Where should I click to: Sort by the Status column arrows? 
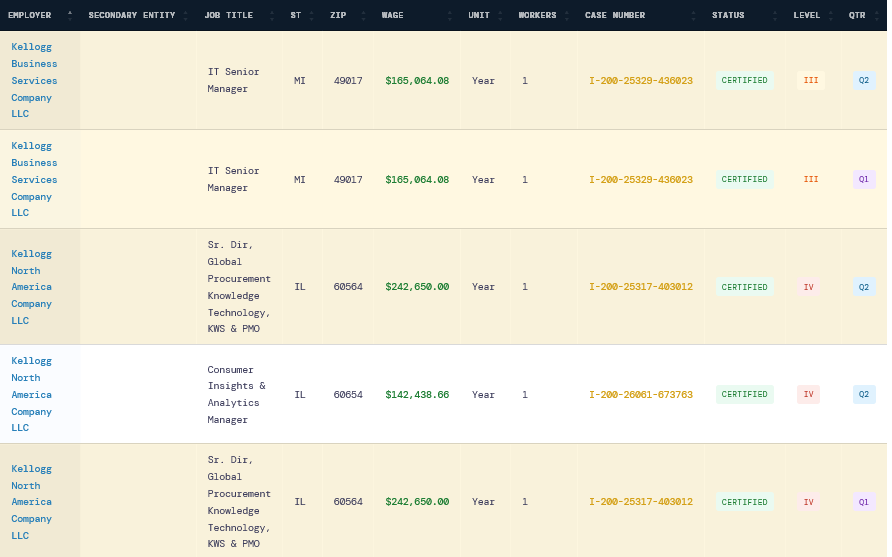pos(775,15)
